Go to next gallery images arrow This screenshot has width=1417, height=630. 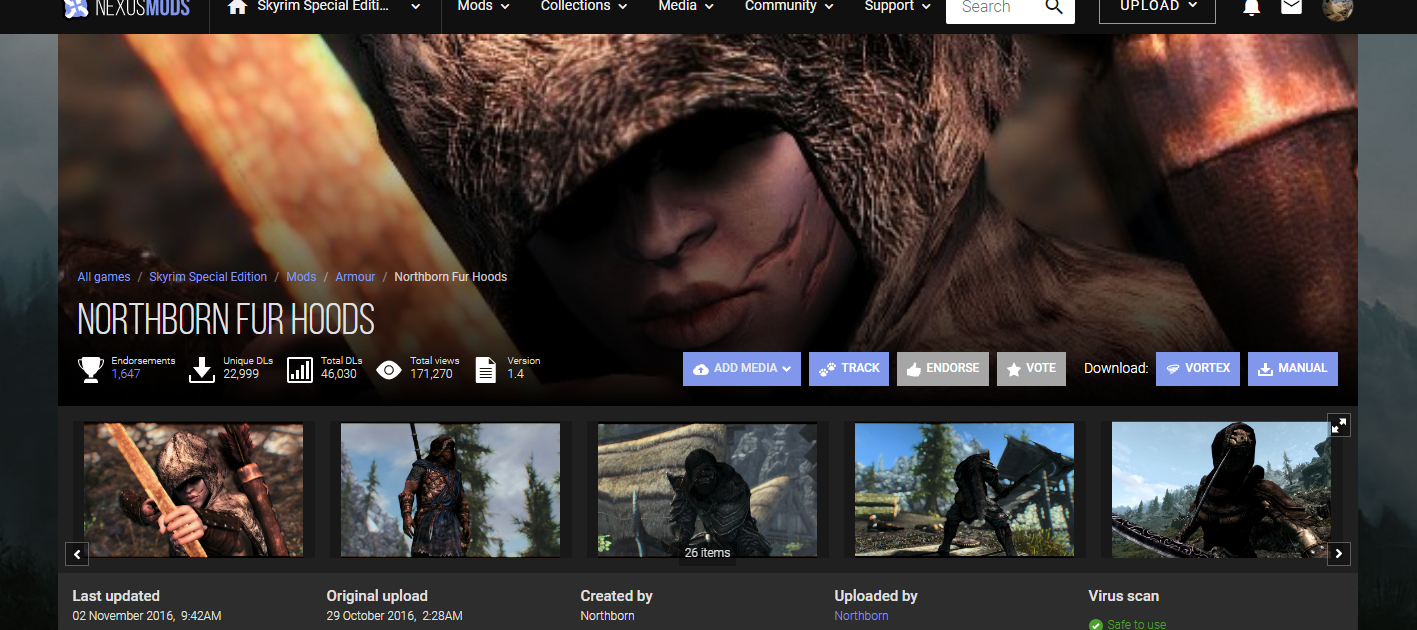[1339, 553]
